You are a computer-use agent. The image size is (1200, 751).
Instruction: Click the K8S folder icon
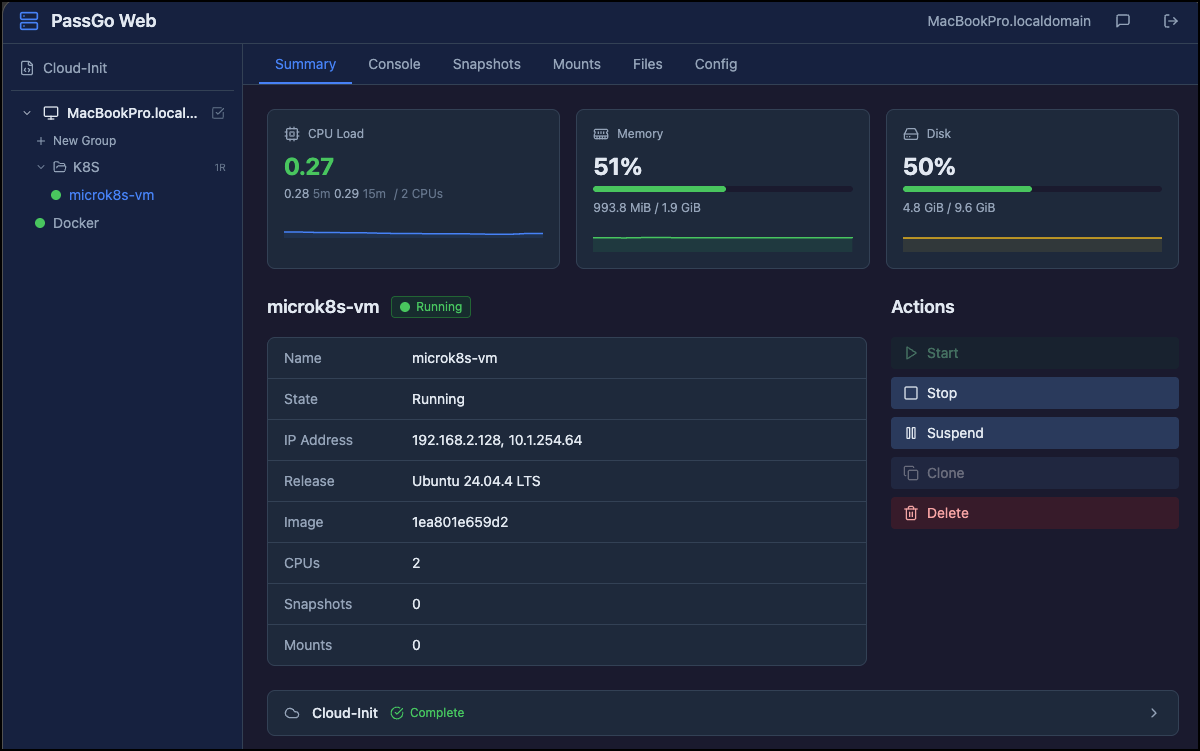point(59,167)
